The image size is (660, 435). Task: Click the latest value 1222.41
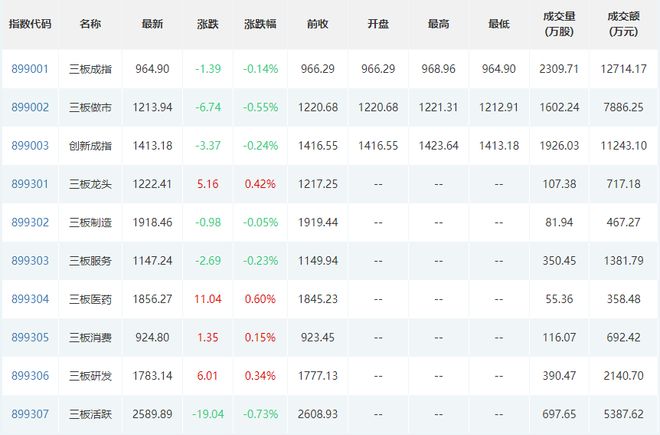152,184
